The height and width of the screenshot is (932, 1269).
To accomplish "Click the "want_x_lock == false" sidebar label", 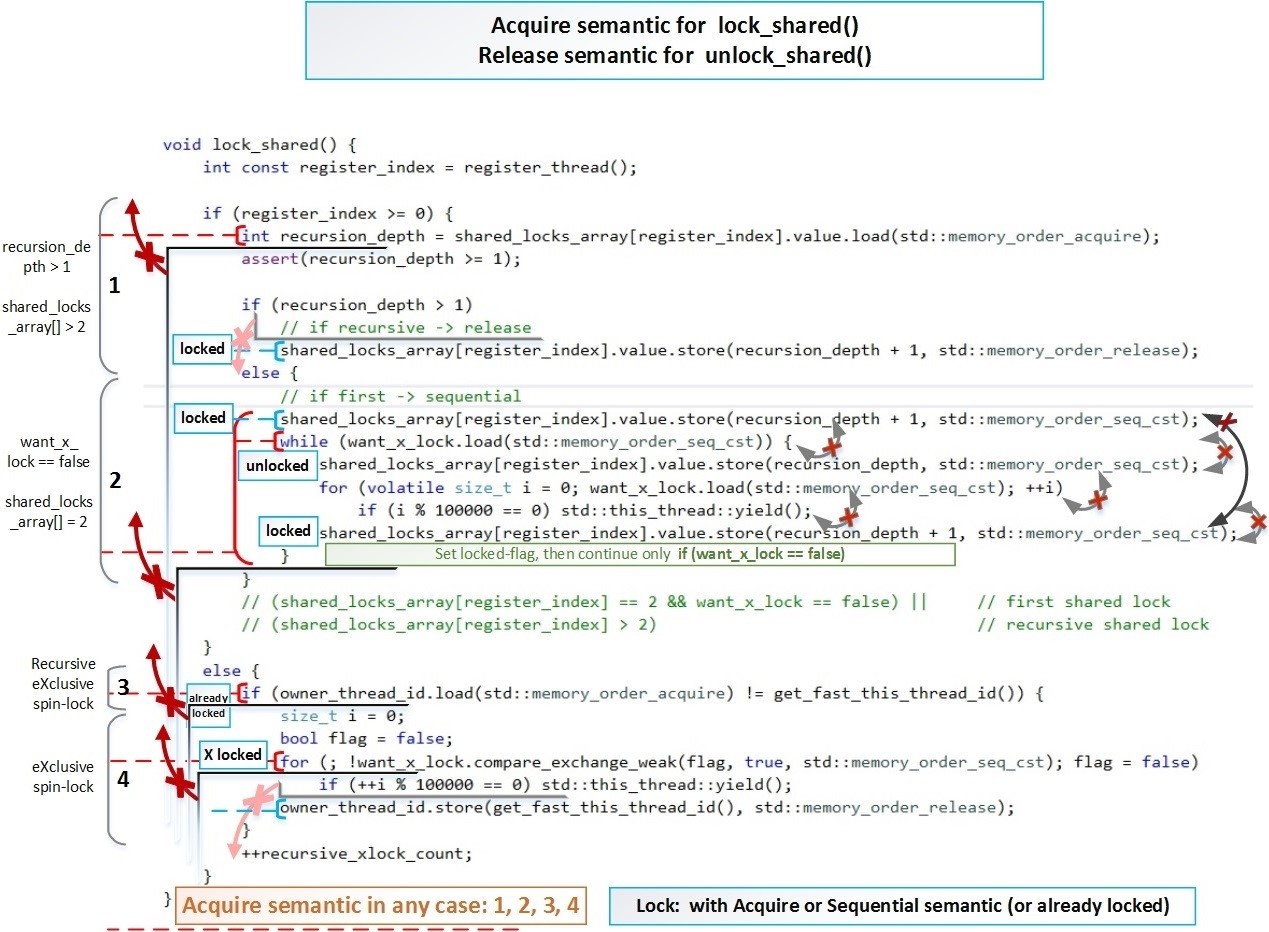I will [x=45, y=450].
